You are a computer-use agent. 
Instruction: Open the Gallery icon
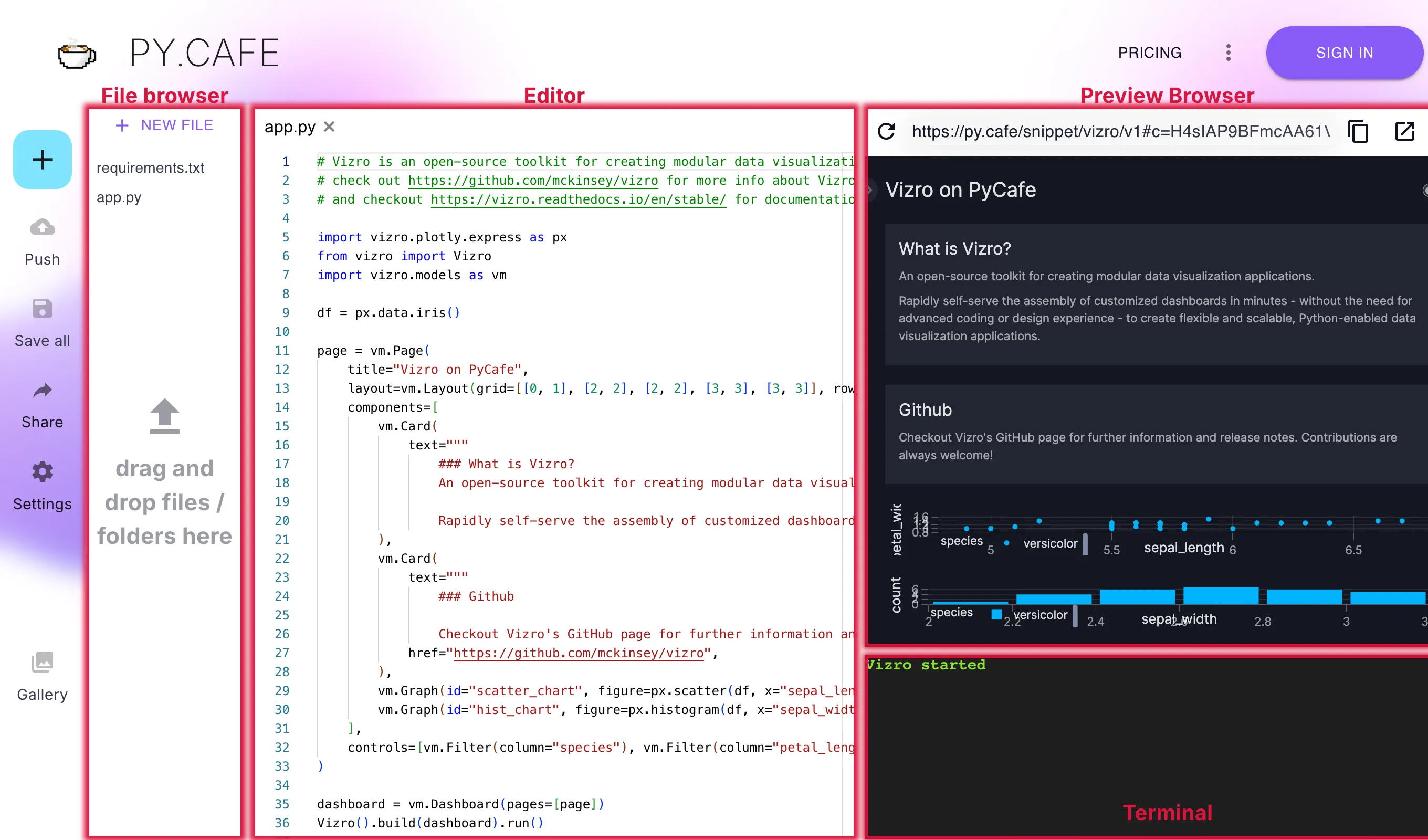pos(43,662)
